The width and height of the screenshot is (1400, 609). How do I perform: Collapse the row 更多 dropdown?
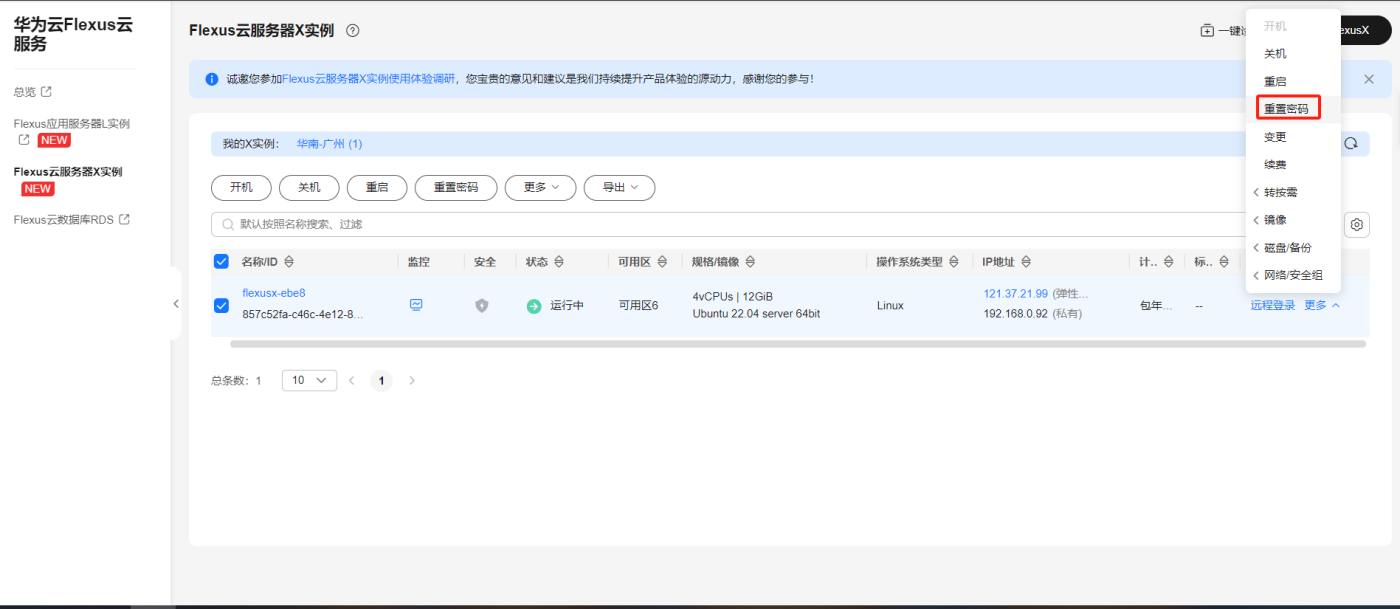(x=1322, y=305)
